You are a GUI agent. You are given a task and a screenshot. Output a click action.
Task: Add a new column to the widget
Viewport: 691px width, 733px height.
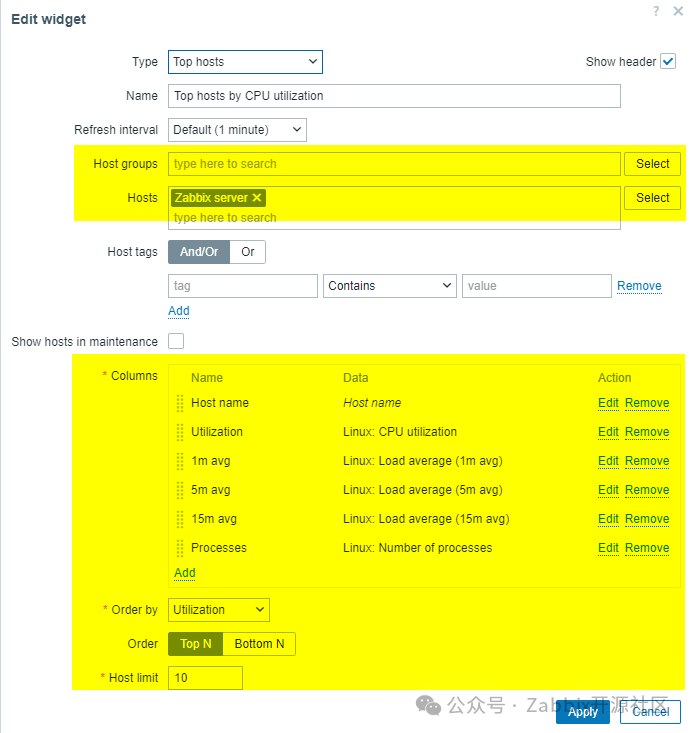point(185,573)
